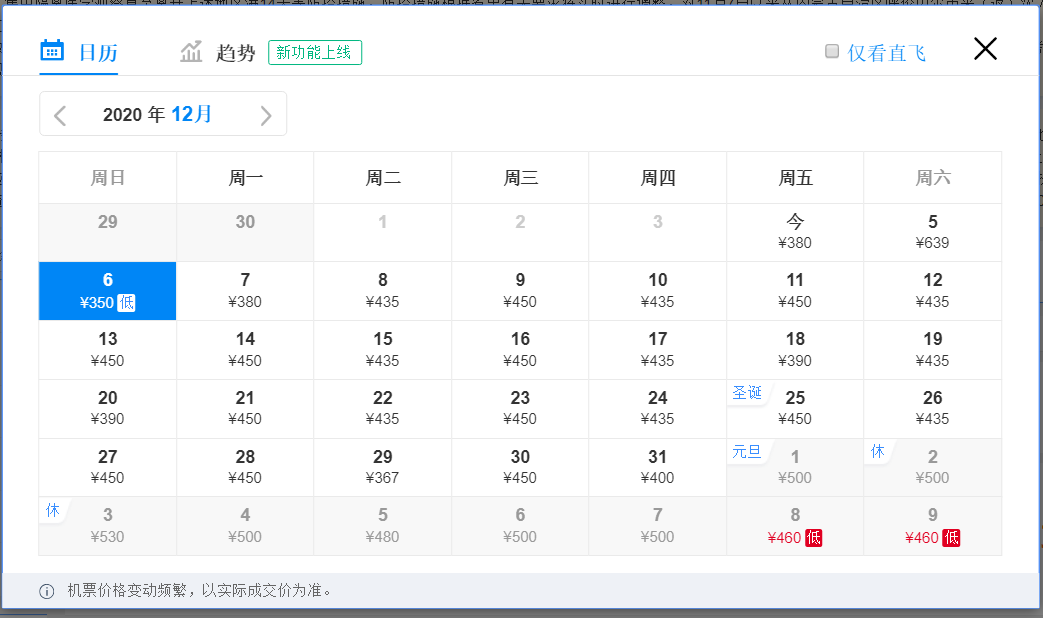
Task: Select December 23 priced ¥450
Action: (520, 408)
